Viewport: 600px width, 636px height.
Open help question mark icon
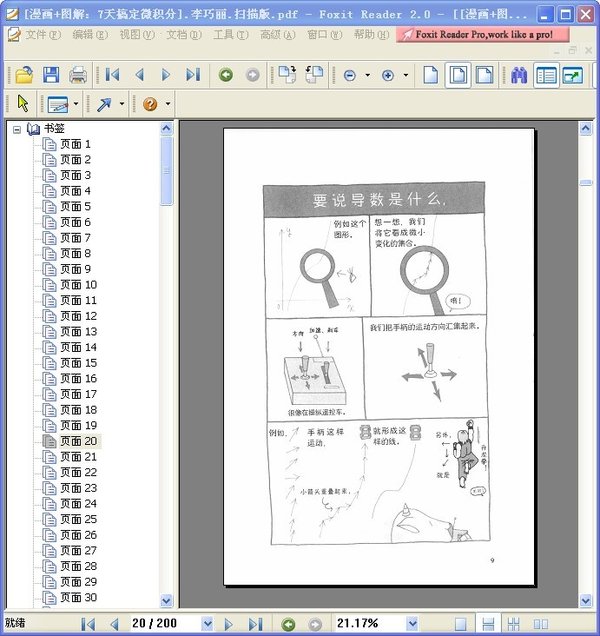pos(150,104)
